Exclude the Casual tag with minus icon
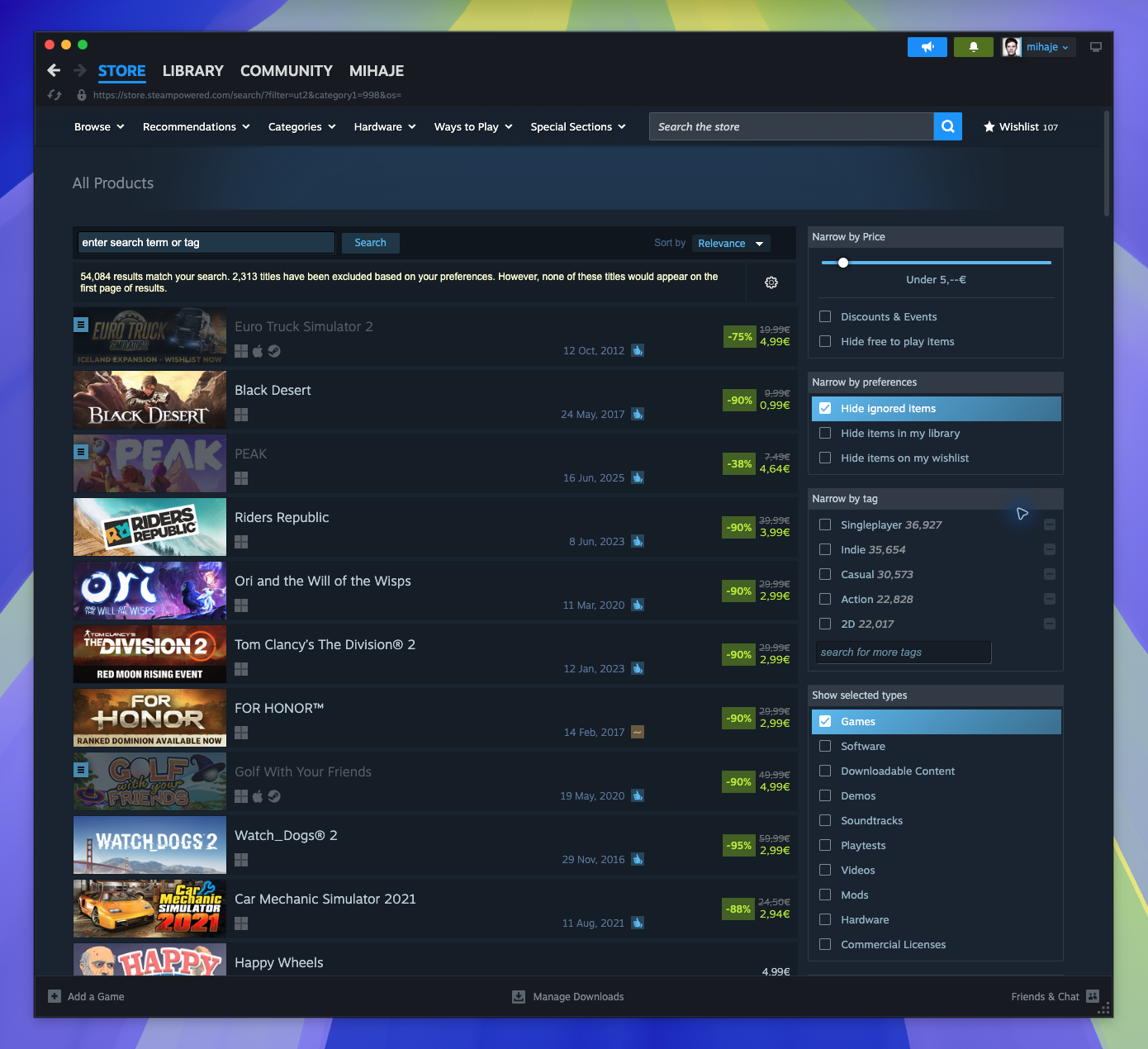Viewport: 1148px width, 1049px height. pyautogui.click(x=1050, y=574)
